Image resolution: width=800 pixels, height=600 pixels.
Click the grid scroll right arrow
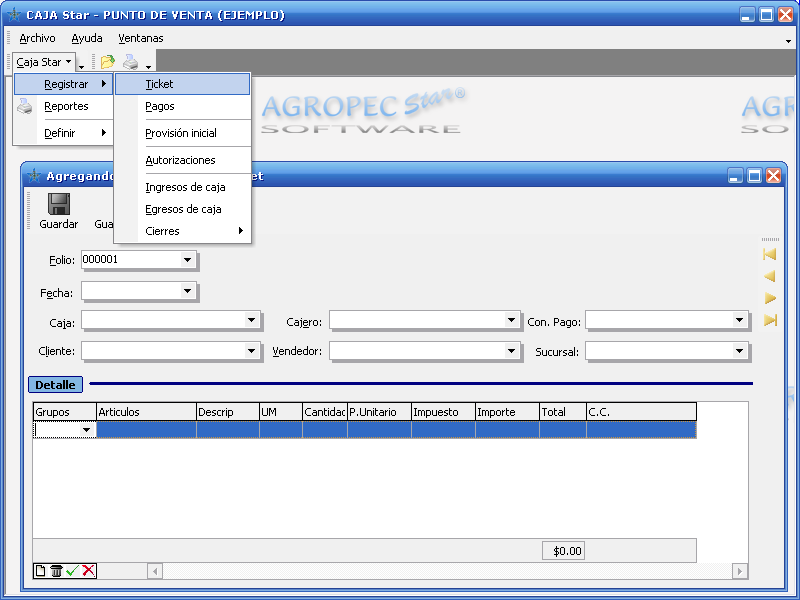coord(740,570)
